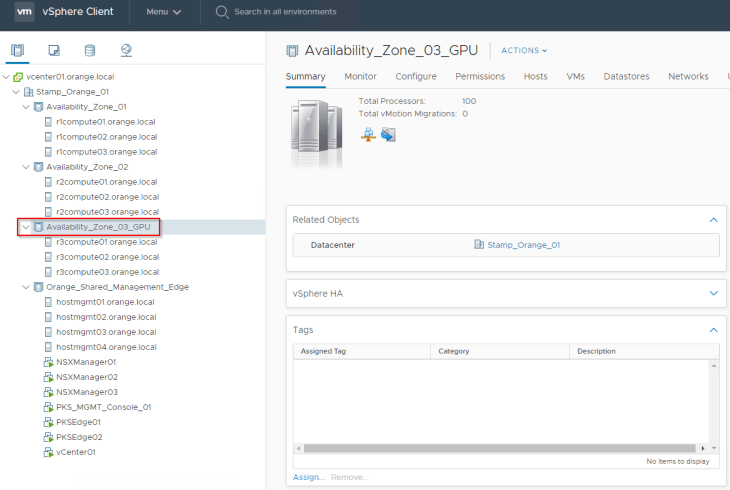The image size is (730, 490).
Task: Click the Tags table horizontal scrollbar
Action: click(x=500, y=448)
